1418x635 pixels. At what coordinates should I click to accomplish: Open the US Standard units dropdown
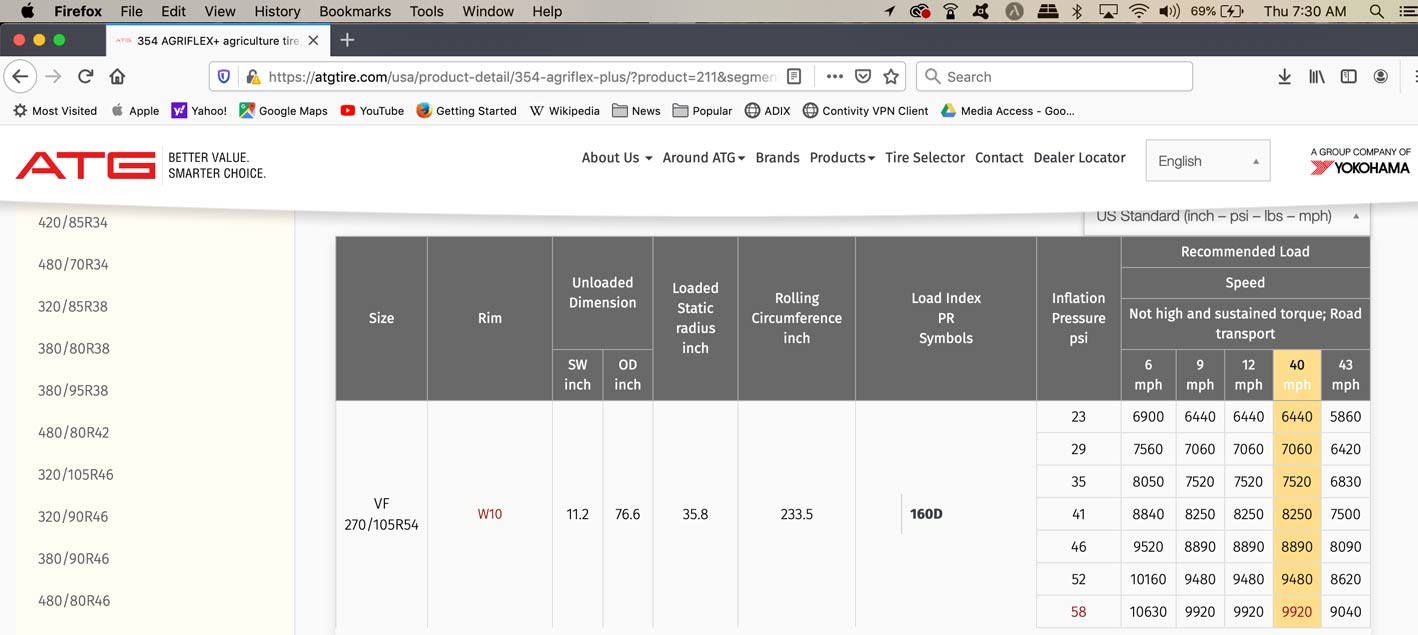click(x=1227, y=216)
